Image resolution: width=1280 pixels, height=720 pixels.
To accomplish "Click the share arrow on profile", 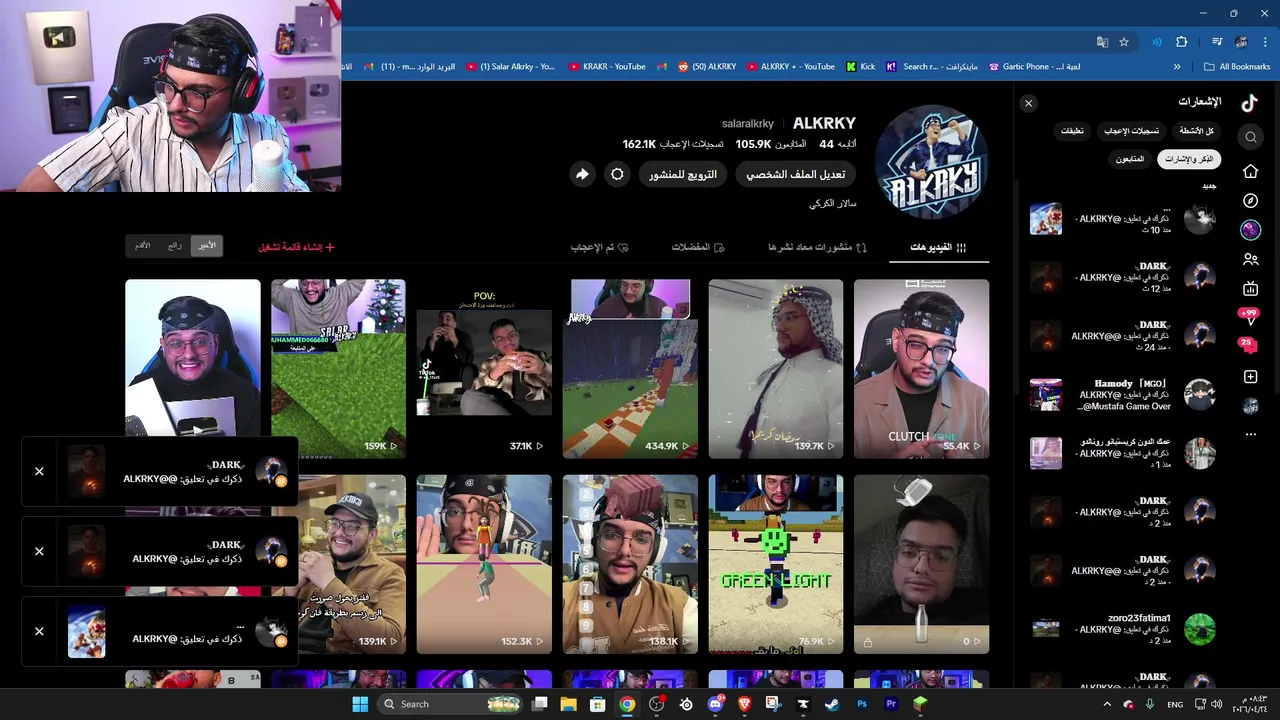I will (x=582, y=174).
